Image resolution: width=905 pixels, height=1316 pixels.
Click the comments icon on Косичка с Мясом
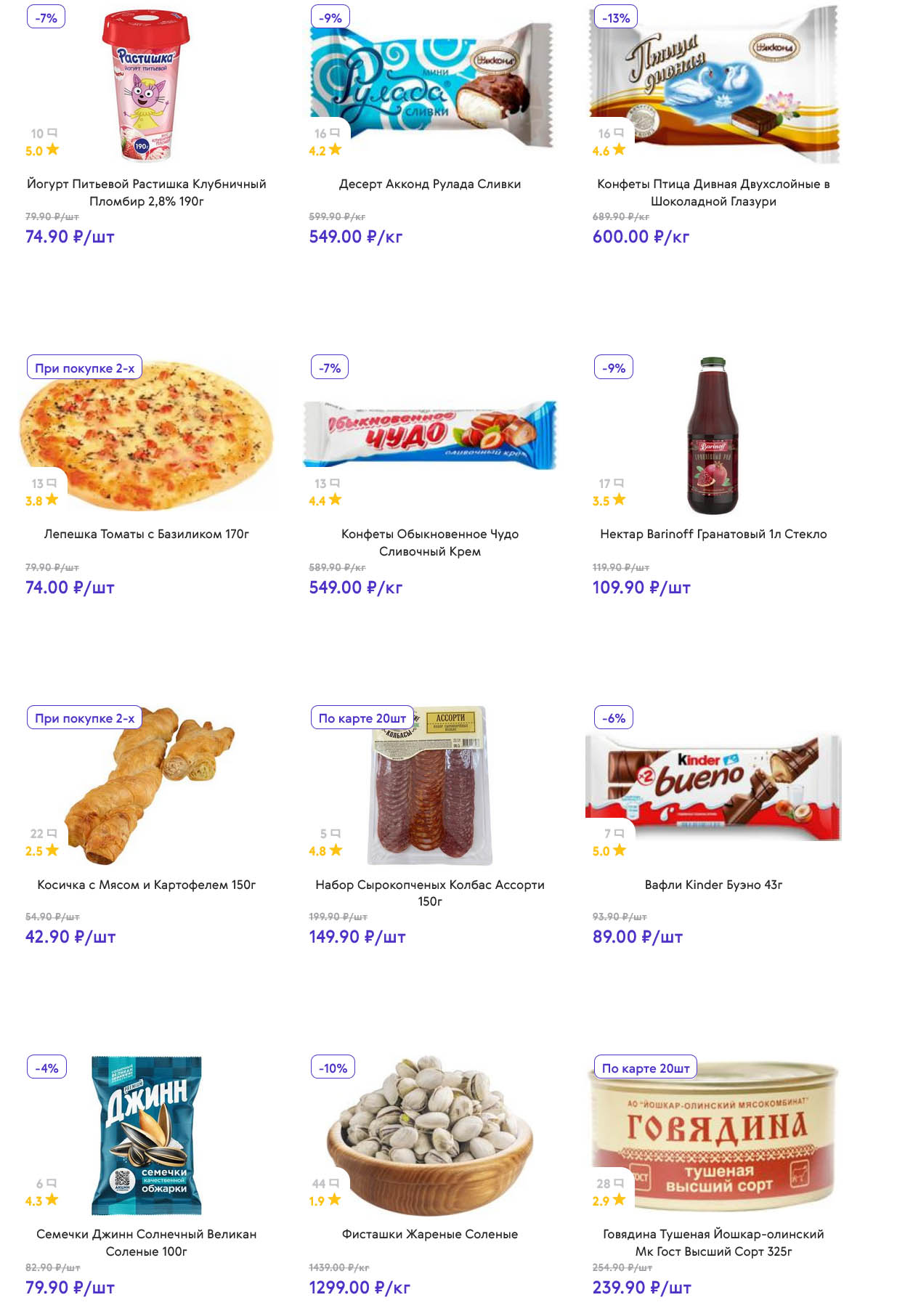pos(52,833)
